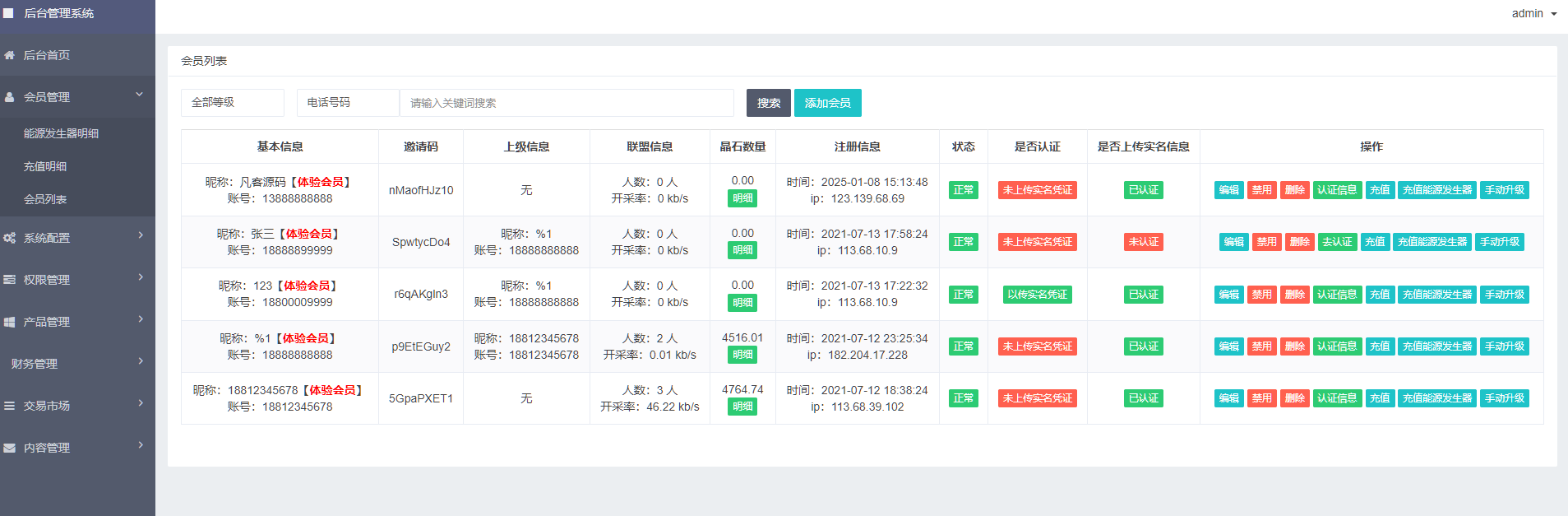Open the admin user dropdown menu

tap(1533, 13)
